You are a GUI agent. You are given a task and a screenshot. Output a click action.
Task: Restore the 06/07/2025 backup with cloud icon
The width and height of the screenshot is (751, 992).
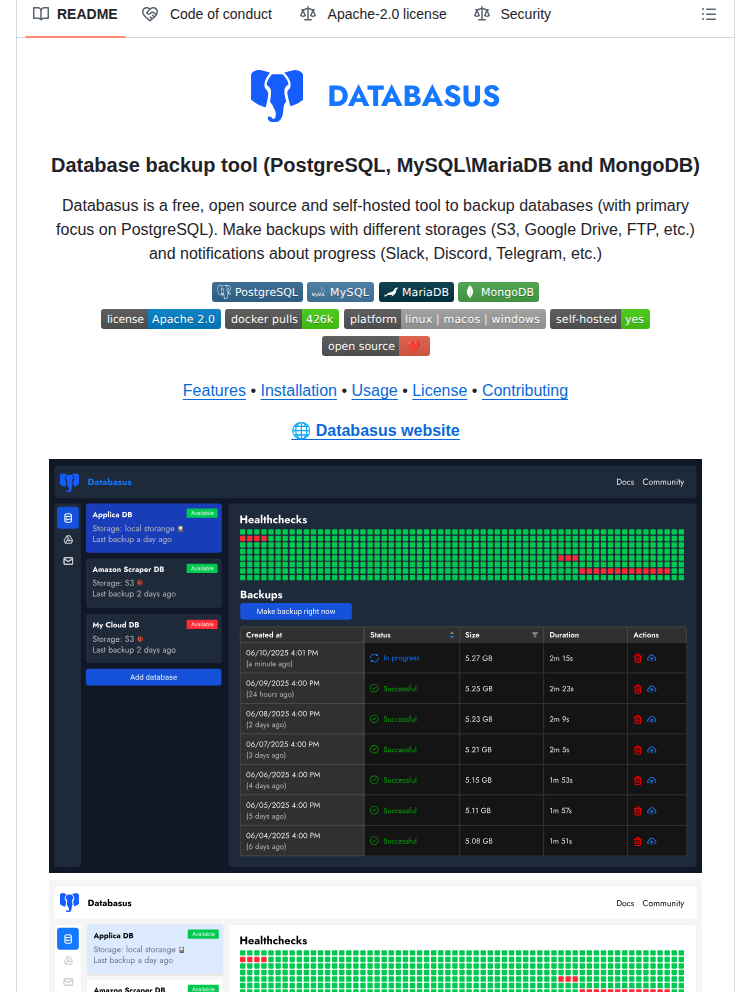[x=652, y=750]
